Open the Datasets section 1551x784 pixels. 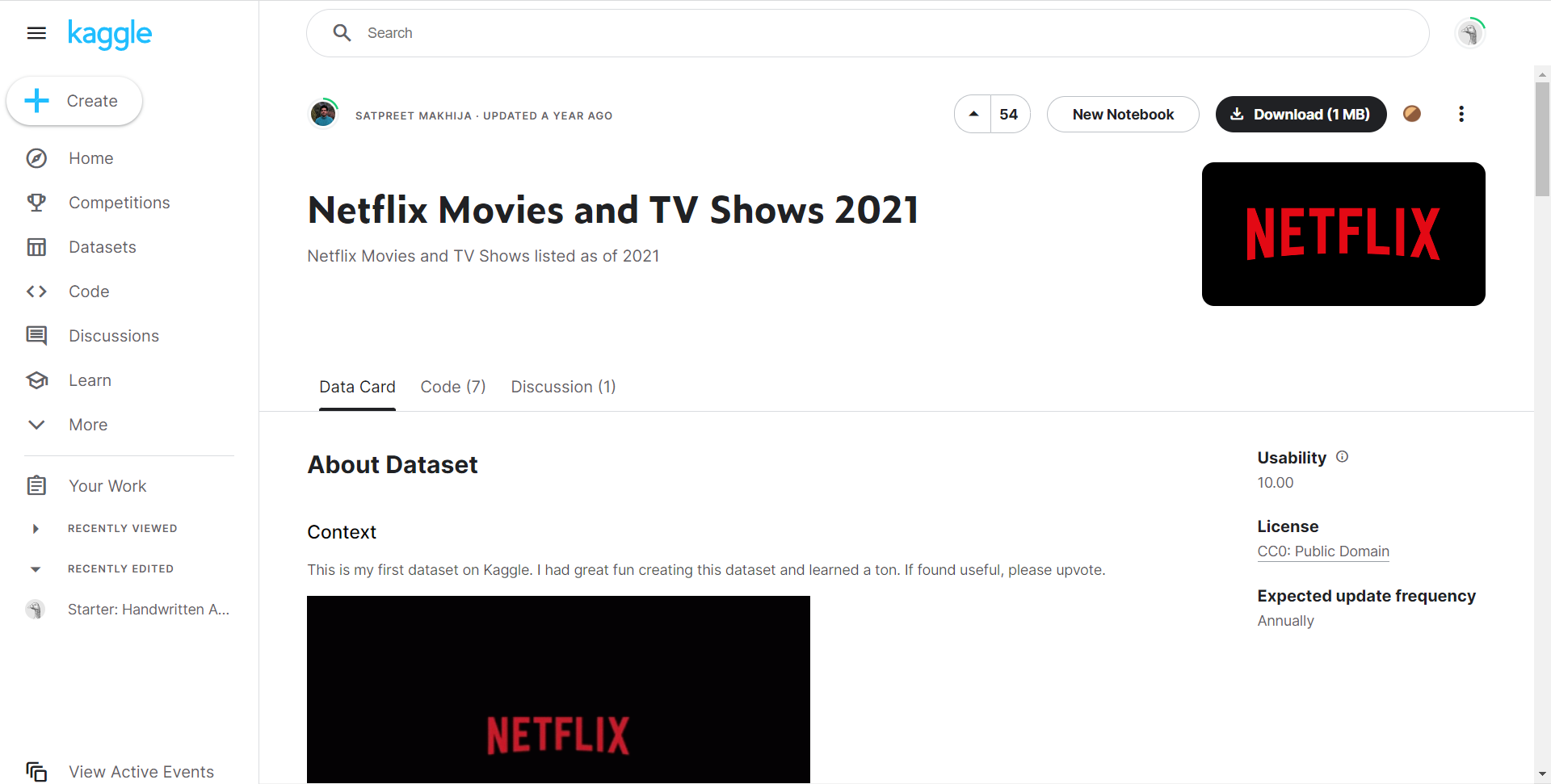coord(103,247)
